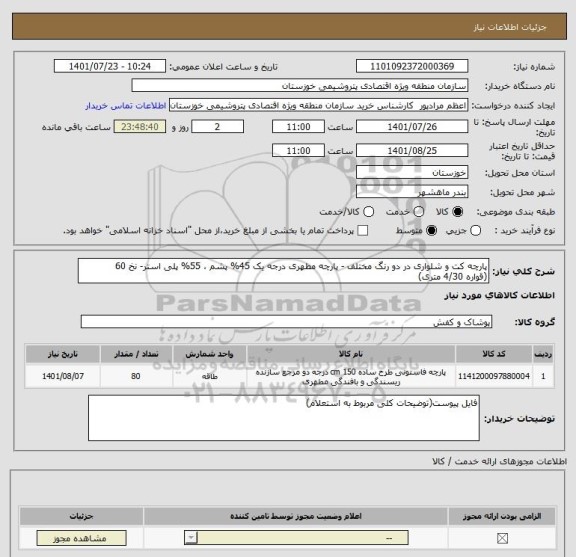The height and width of the screenshot is (557, 576).
Task: Click the response deadline date 1401/07/26
Action: pos(412,127)
